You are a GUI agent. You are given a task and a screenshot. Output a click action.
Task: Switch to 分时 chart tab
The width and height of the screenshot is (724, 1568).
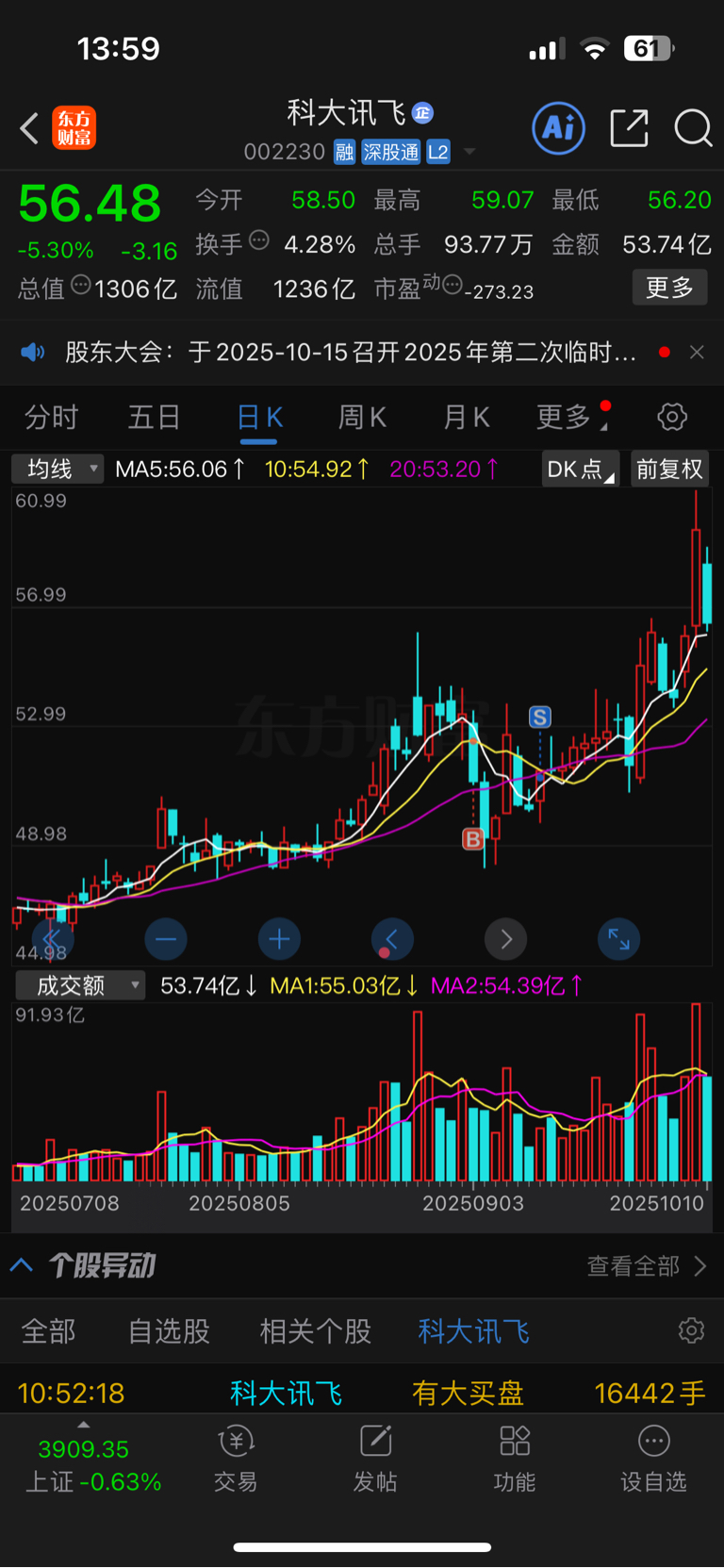[51, 417]
